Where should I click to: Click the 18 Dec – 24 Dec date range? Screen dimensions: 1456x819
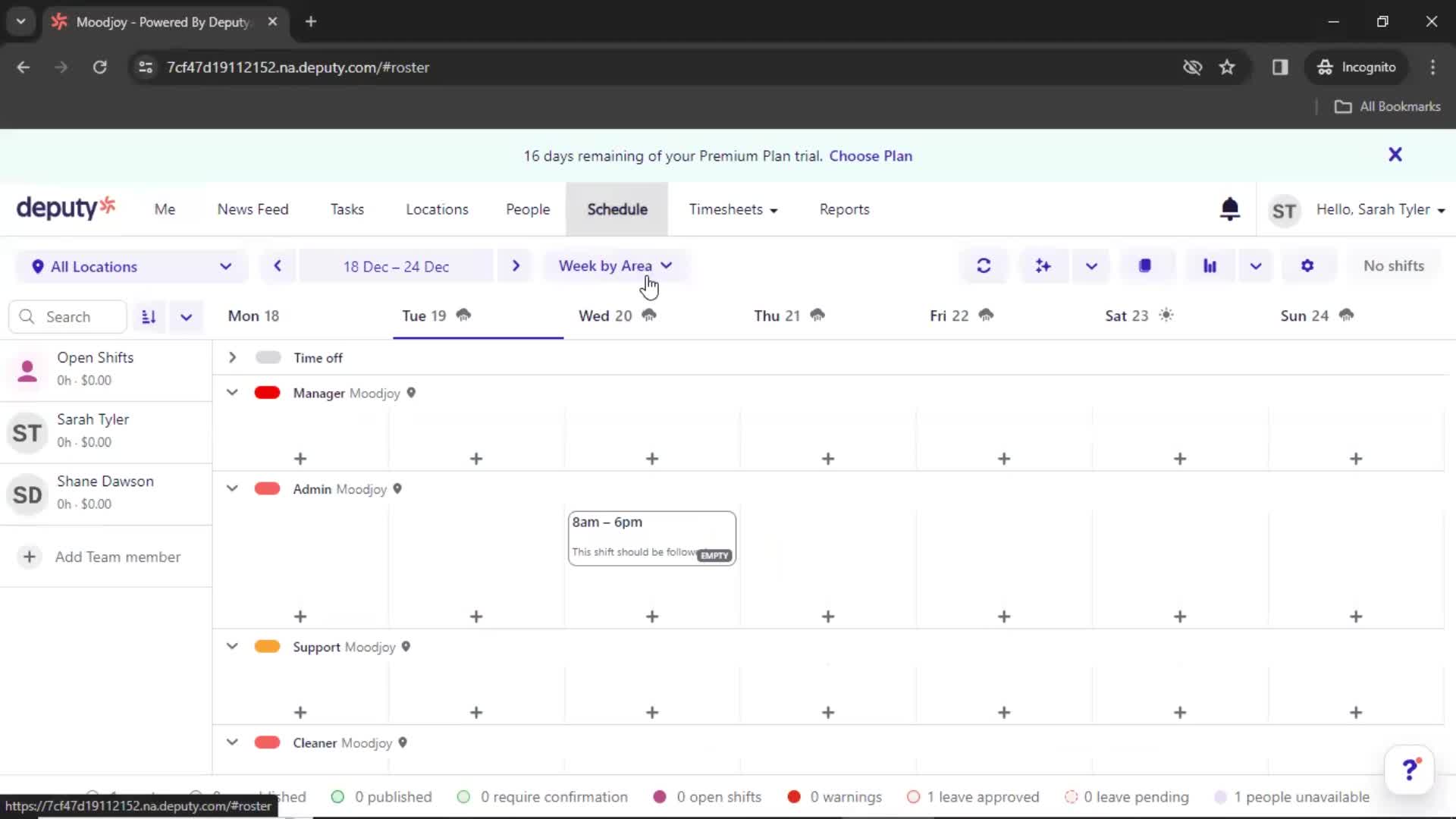(x=396, y=266)
